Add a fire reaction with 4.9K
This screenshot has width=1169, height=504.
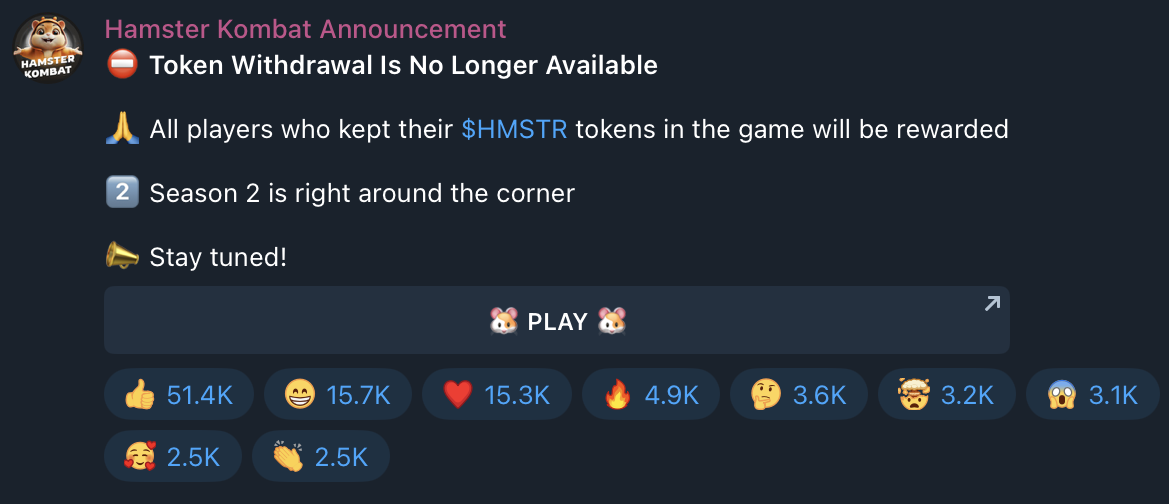(651, 394)
